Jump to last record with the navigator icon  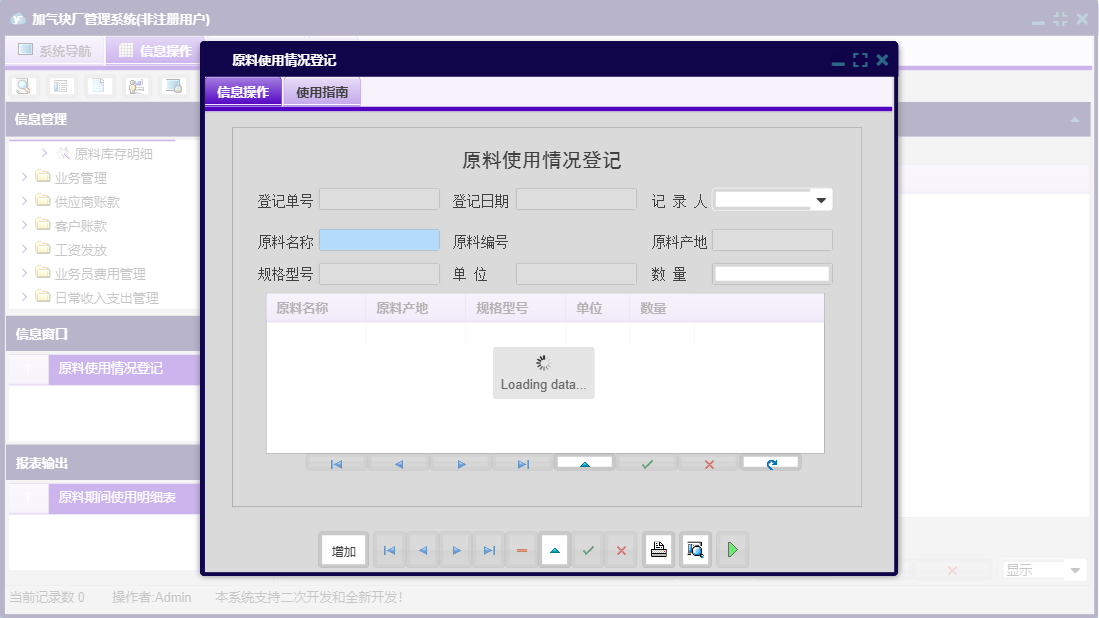click(522, 463)
